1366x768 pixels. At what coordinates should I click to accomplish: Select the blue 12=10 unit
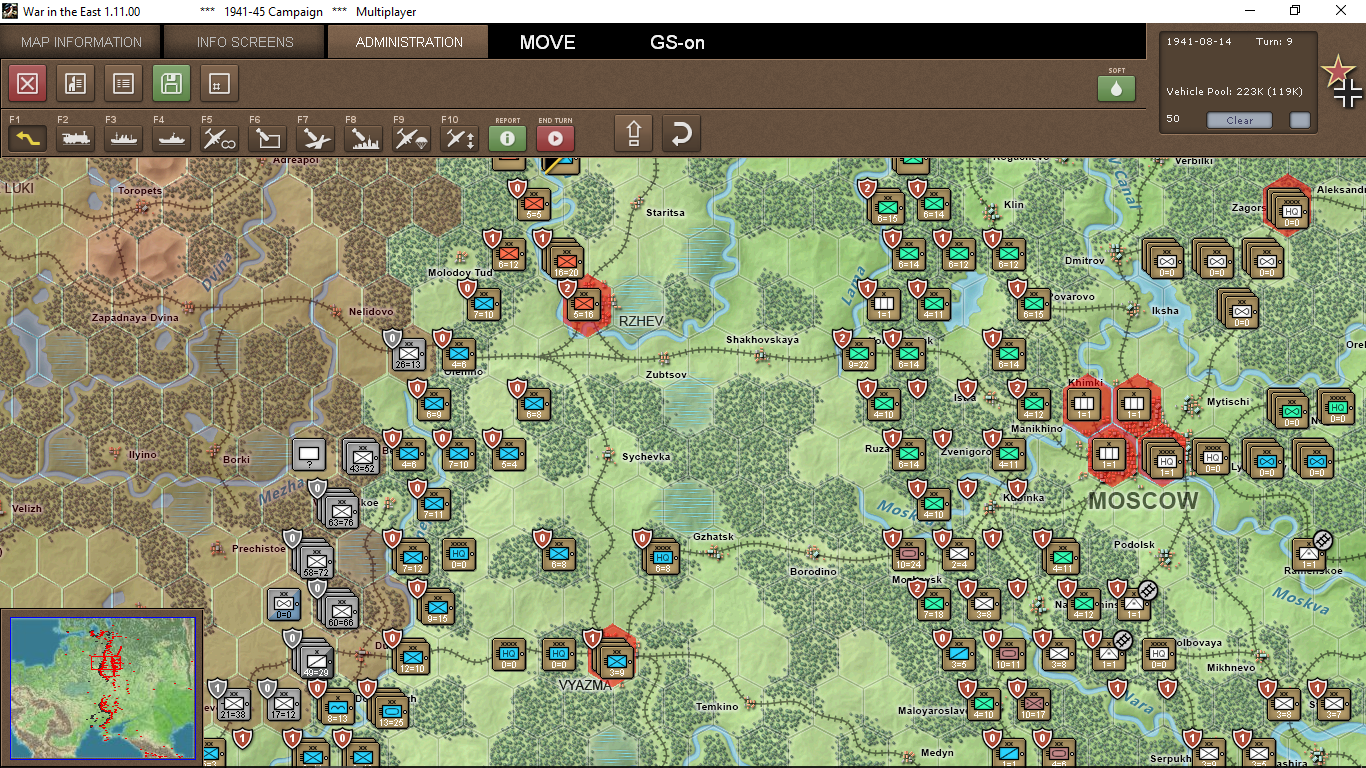412,657
